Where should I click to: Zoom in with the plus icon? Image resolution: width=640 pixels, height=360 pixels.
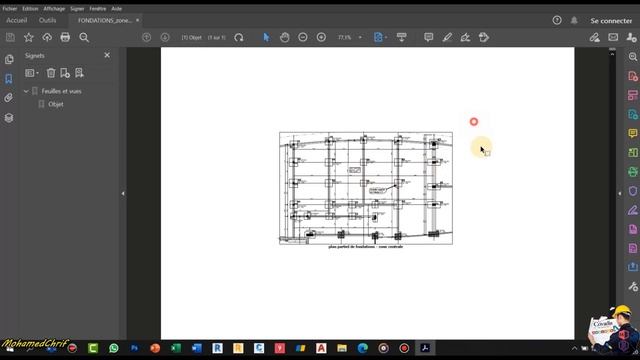click(x=322, y=38)
